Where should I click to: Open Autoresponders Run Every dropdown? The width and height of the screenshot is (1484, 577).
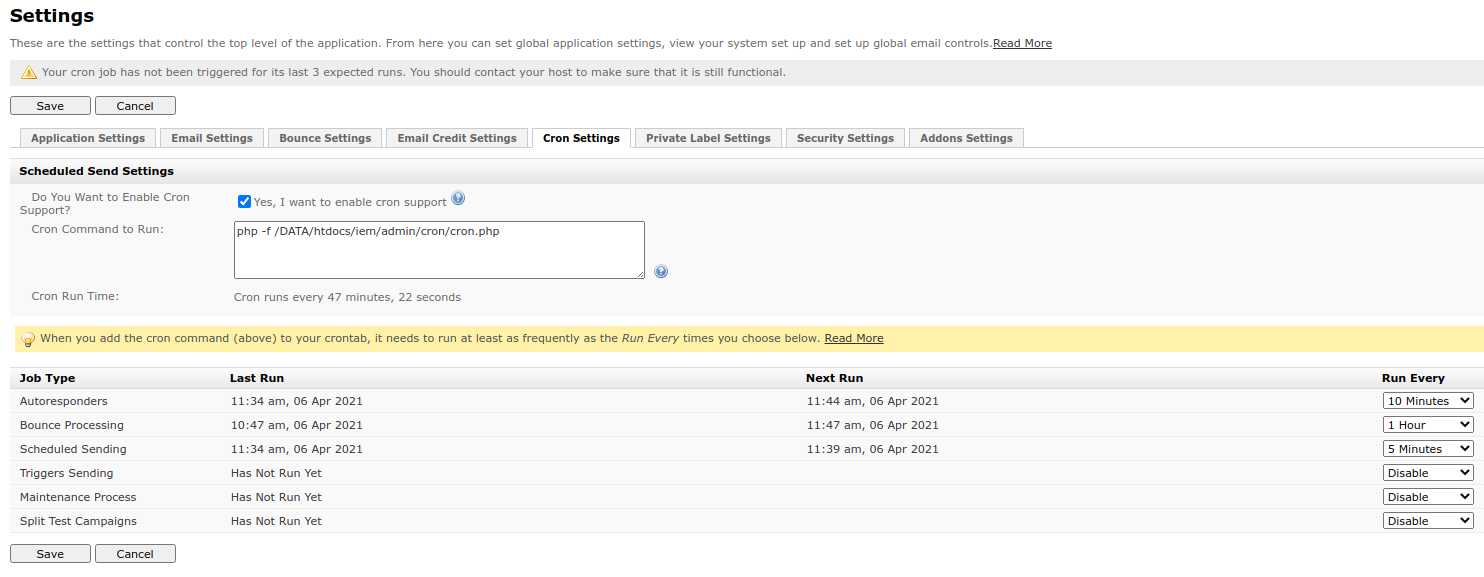click(1428, 401)
